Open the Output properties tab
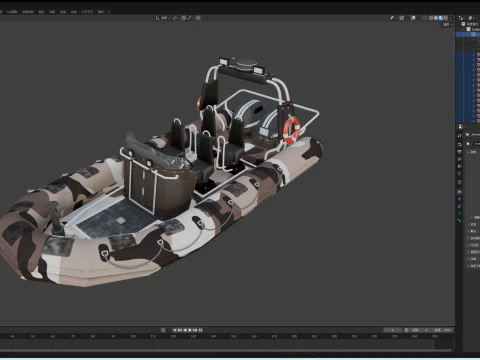The height and width of the screenshot is (360, 480). point(460,152)
